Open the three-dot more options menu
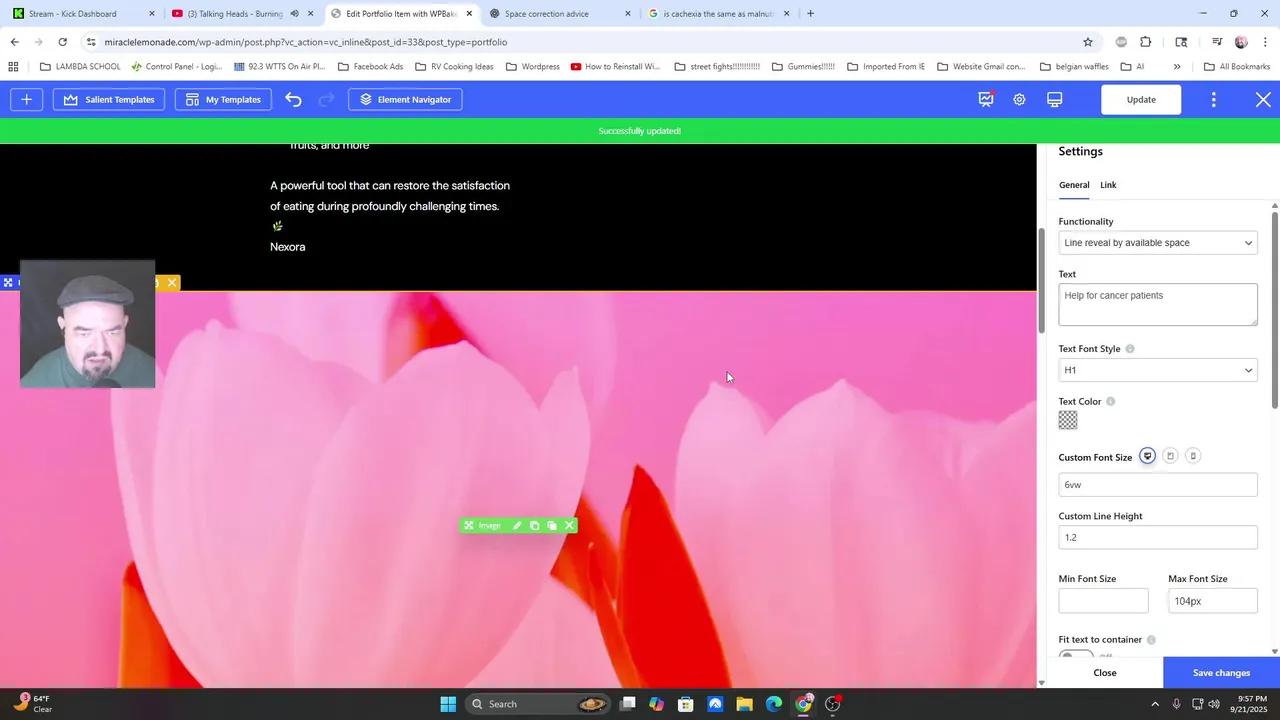This screenshot has width=1280, height=720. [1213, 99]
